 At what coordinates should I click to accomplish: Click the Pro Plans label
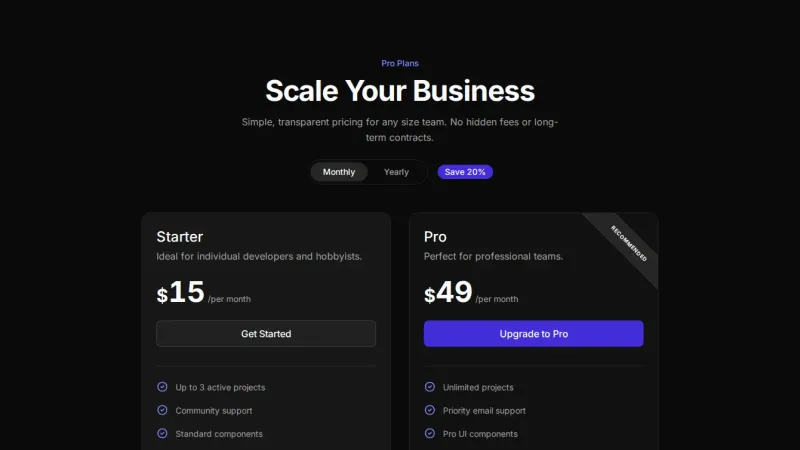pos(400,63)
